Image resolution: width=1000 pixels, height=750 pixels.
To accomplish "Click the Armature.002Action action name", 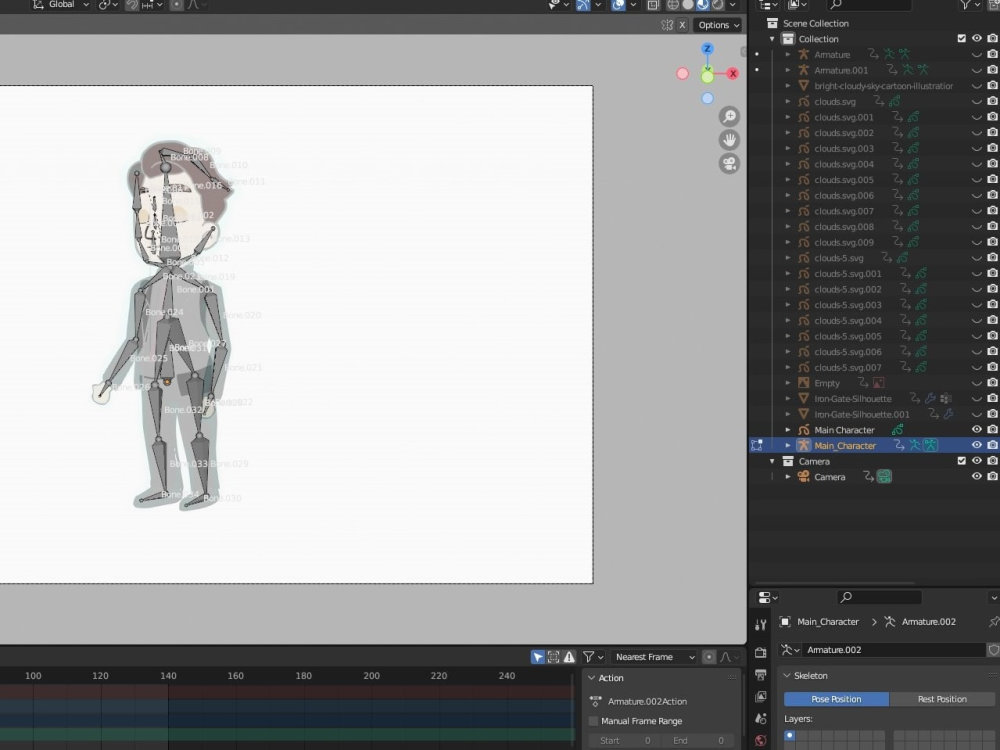I will tap(647, 701).
